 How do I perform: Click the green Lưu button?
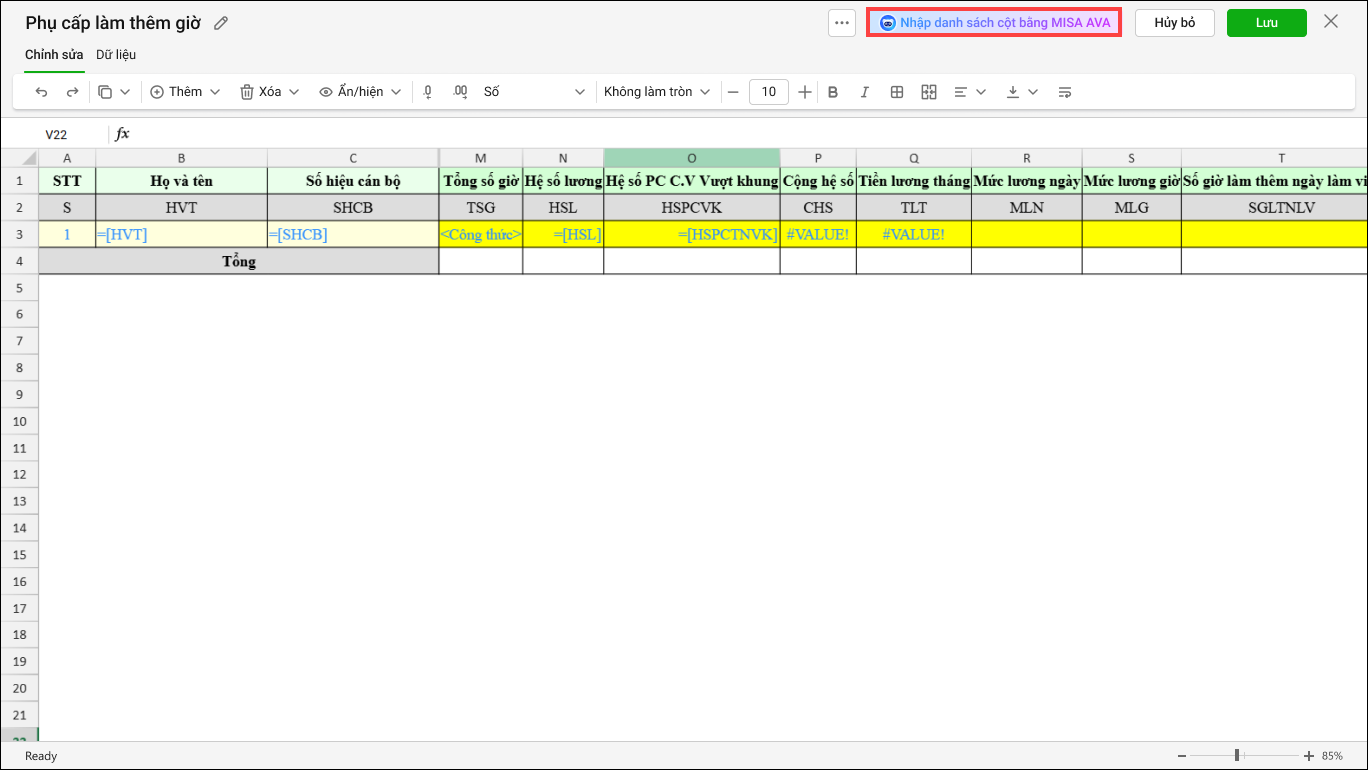click(1266, 23)
